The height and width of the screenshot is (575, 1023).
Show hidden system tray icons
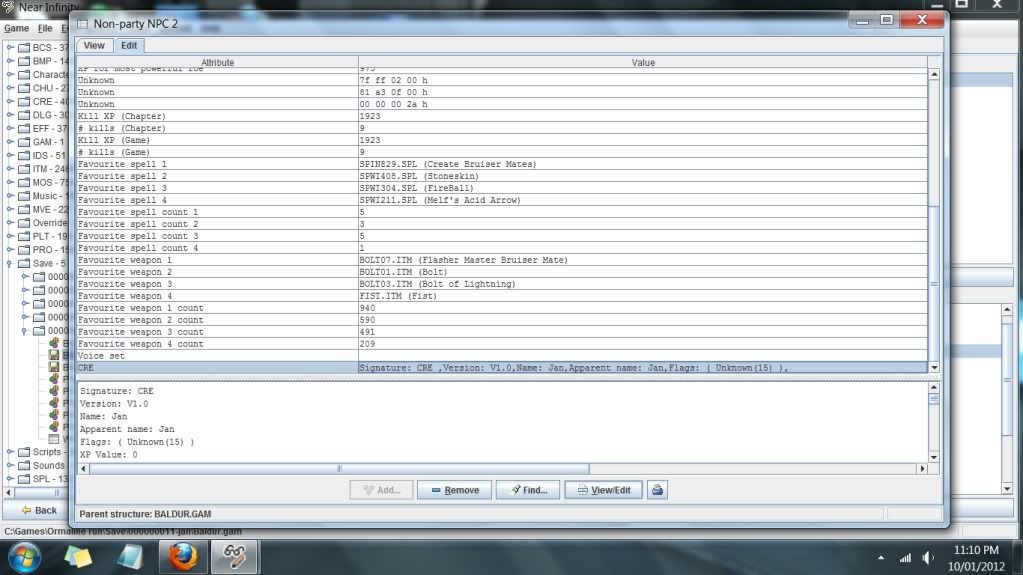point(881,558)
